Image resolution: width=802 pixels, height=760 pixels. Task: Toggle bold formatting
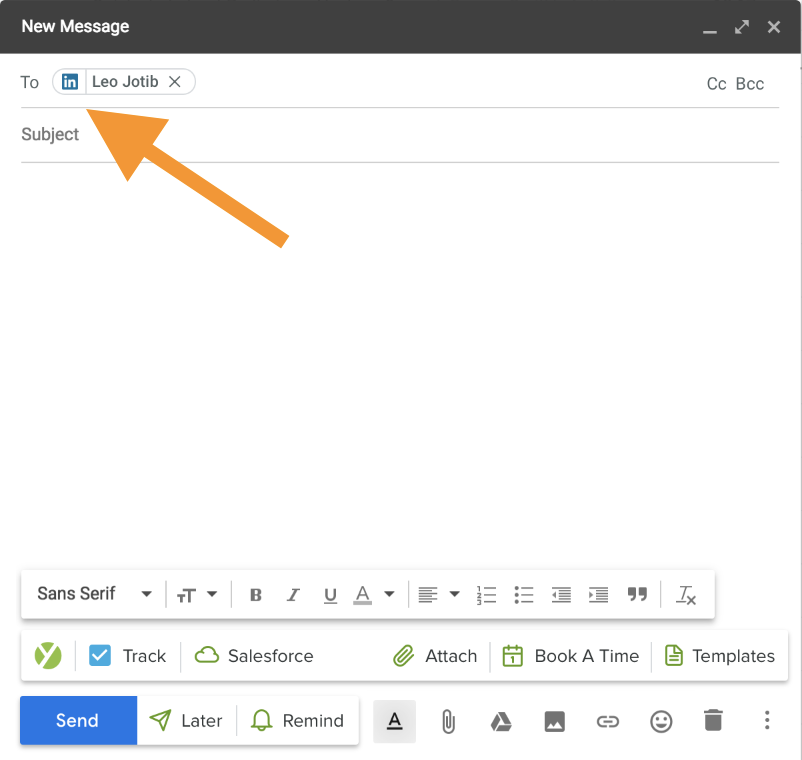(255, 595)
